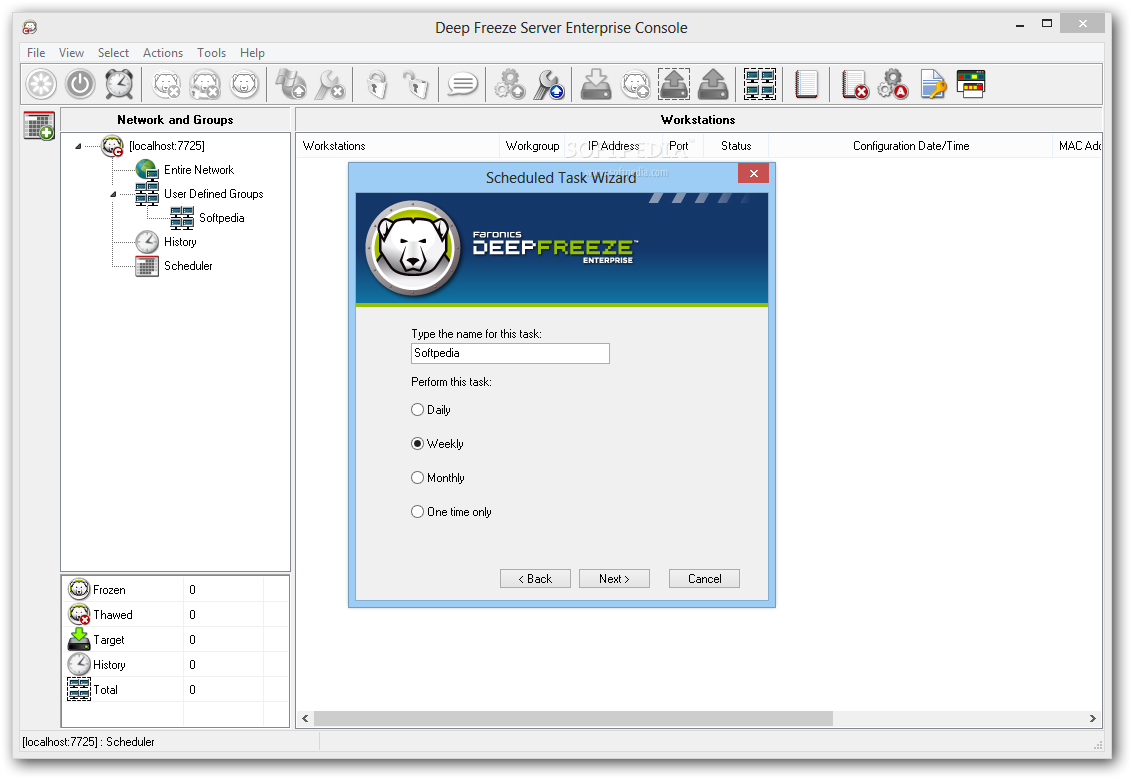
Task: Click the closed padlock toolbar icon
Action: pos(376,84)
